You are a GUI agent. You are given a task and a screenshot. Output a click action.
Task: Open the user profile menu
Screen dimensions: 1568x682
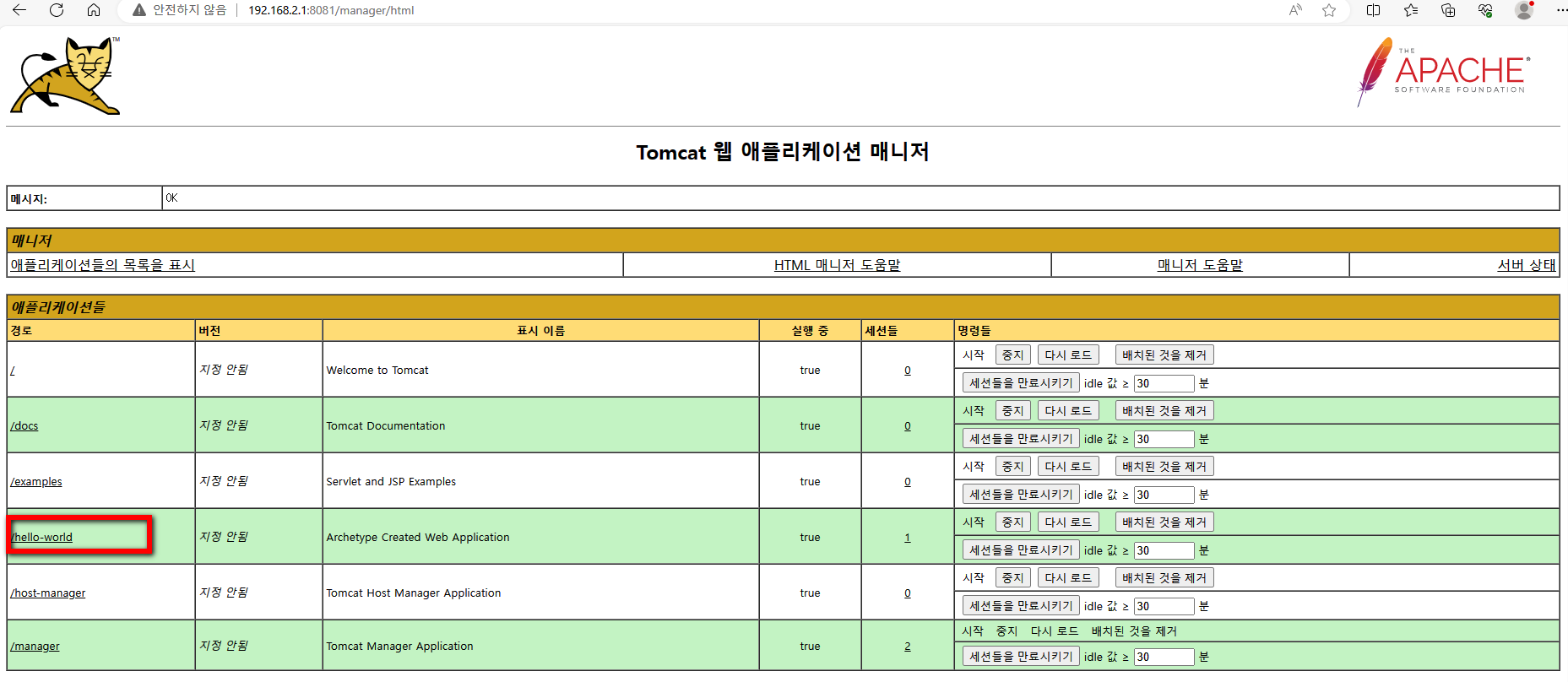coord(1524,10)
